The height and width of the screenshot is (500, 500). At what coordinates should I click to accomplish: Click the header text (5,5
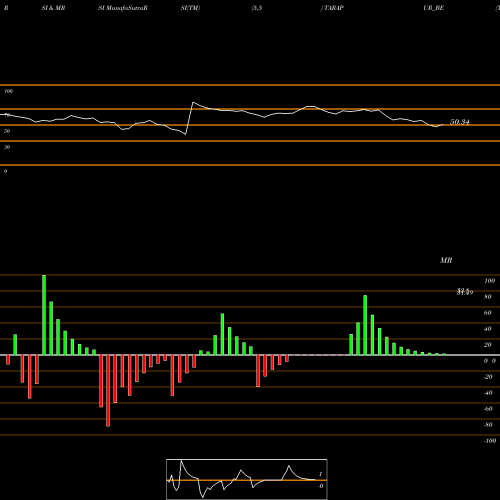[x=257, y=8]
